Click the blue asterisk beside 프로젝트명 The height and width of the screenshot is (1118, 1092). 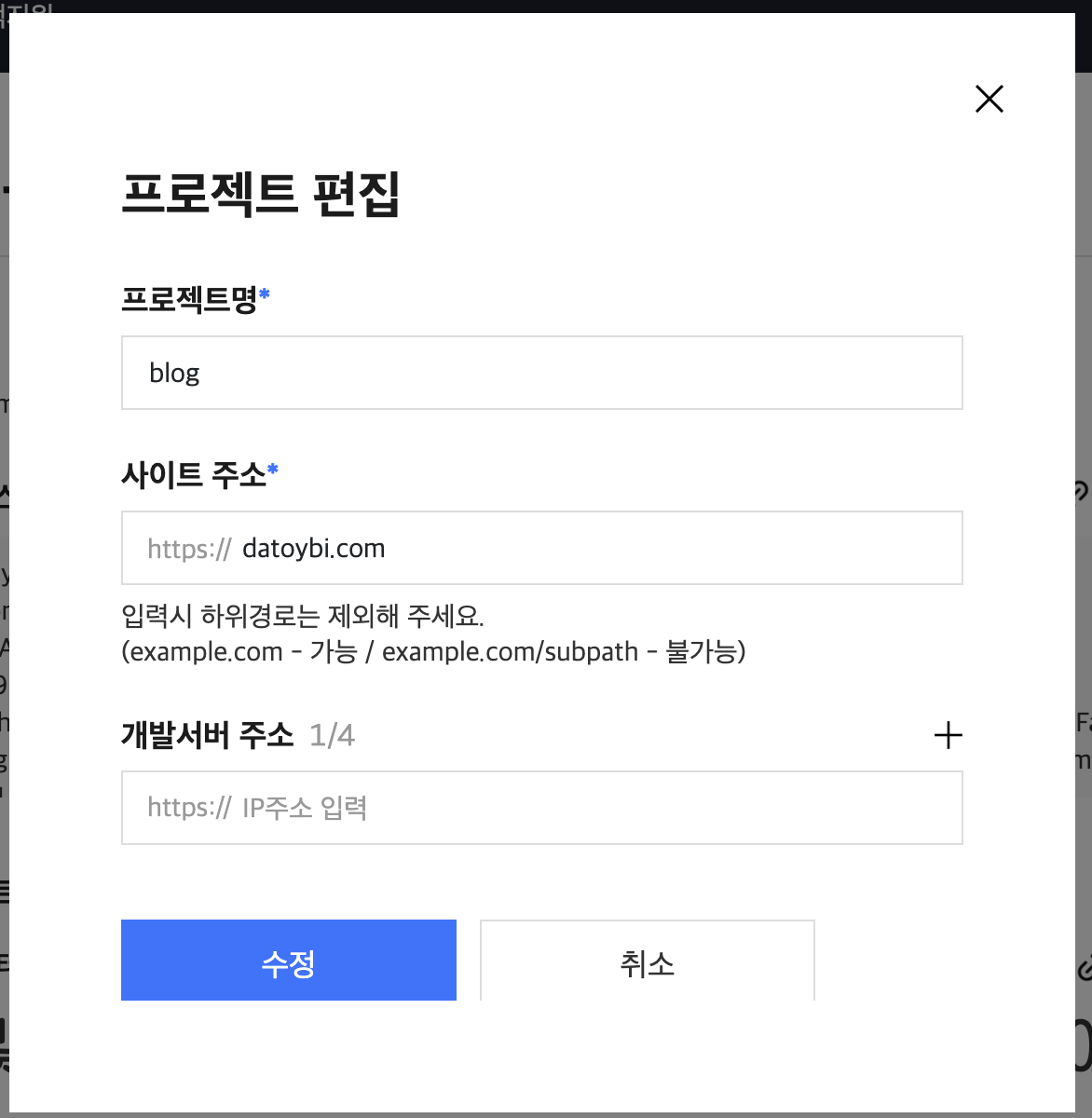(265, 294)
